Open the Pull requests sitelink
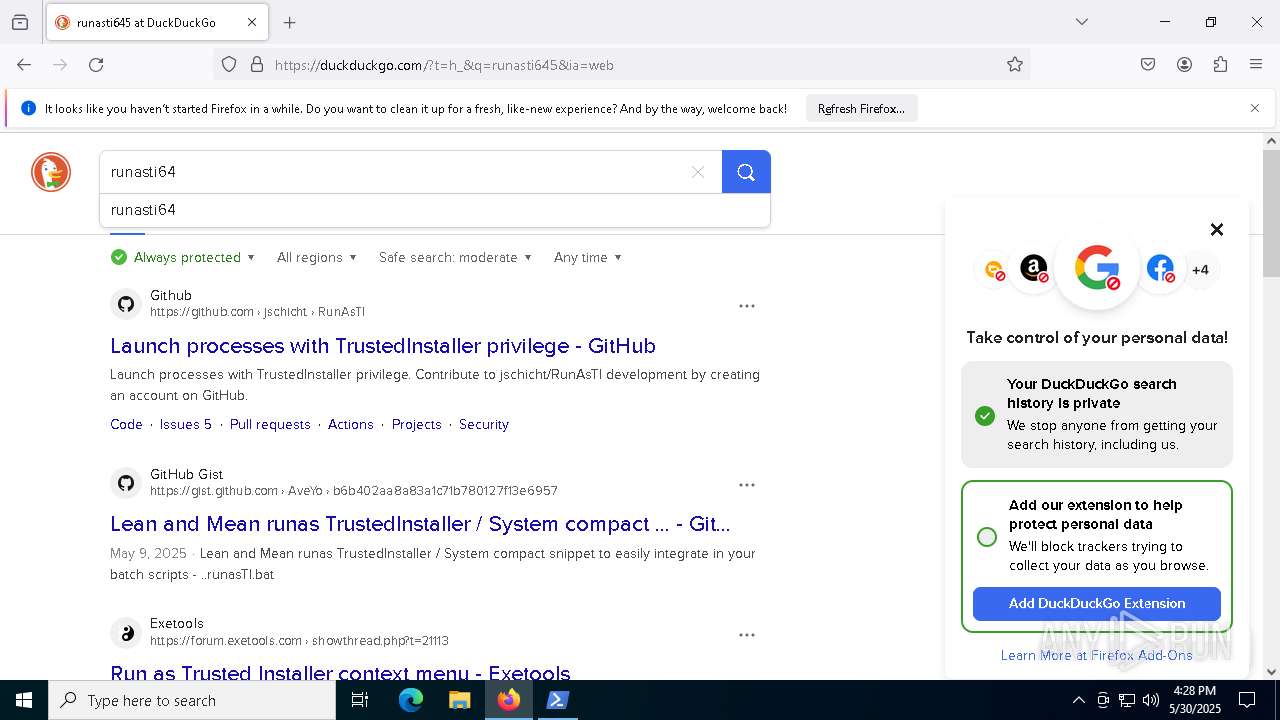 coord(270,424)
